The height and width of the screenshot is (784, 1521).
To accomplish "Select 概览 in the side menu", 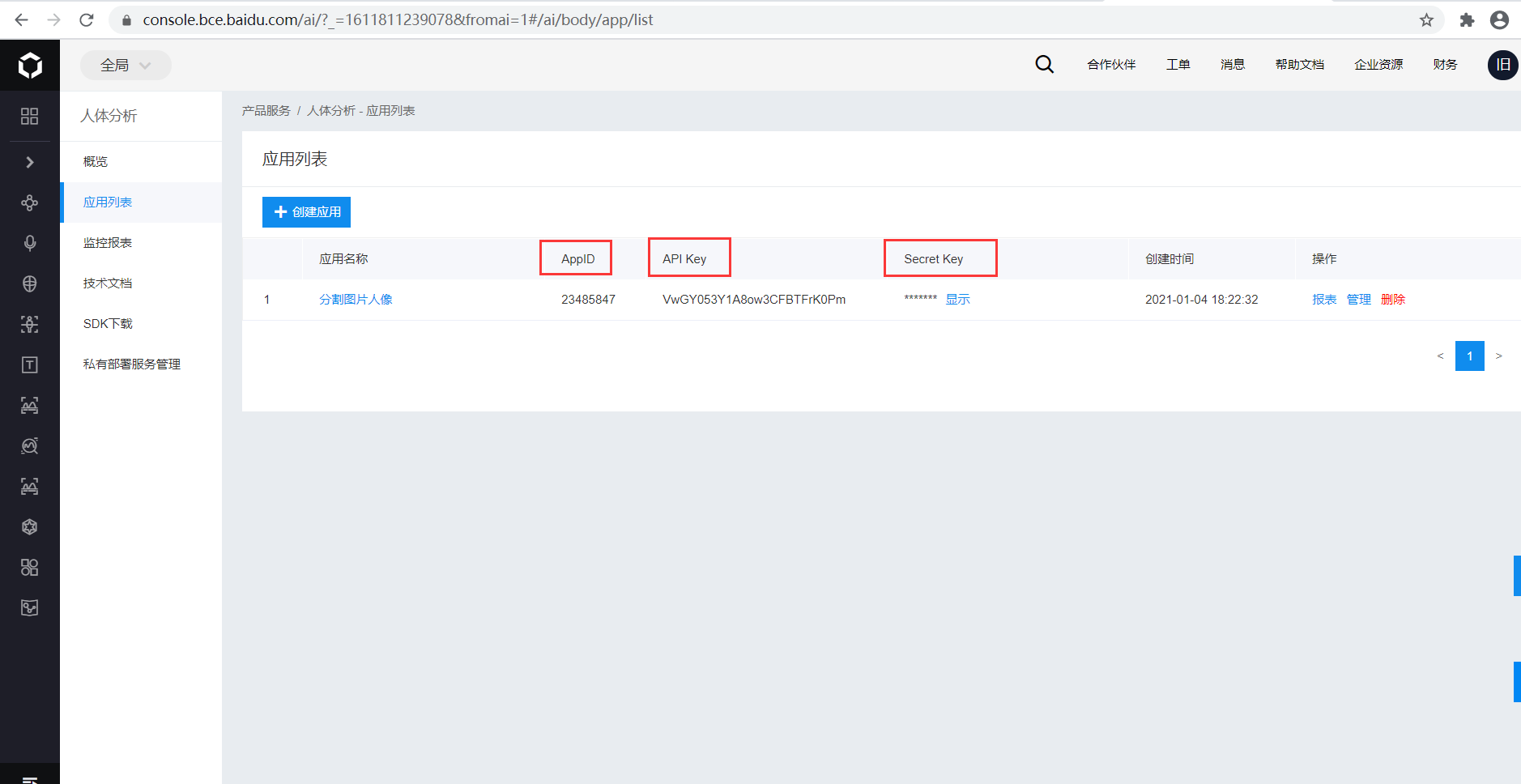I will [x=141, y=162].
